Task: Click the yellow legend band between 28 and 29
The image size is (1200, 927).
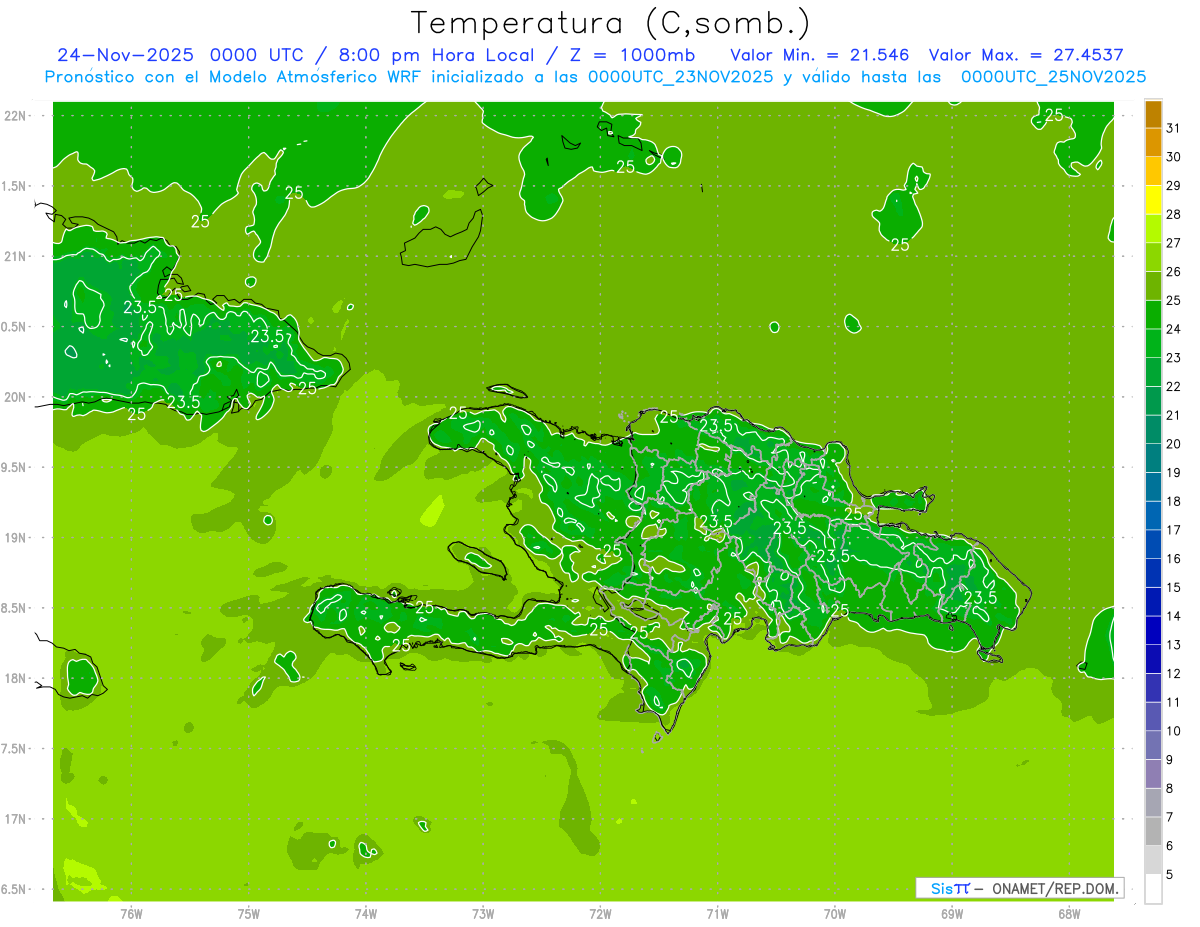Action: [x=1153, y=200]
